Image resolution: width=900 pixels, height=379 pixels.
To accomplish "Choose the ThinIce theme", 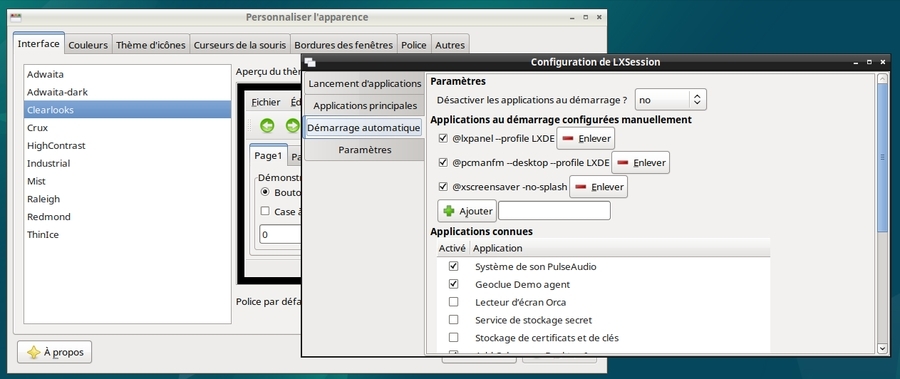I will point(127,235).
